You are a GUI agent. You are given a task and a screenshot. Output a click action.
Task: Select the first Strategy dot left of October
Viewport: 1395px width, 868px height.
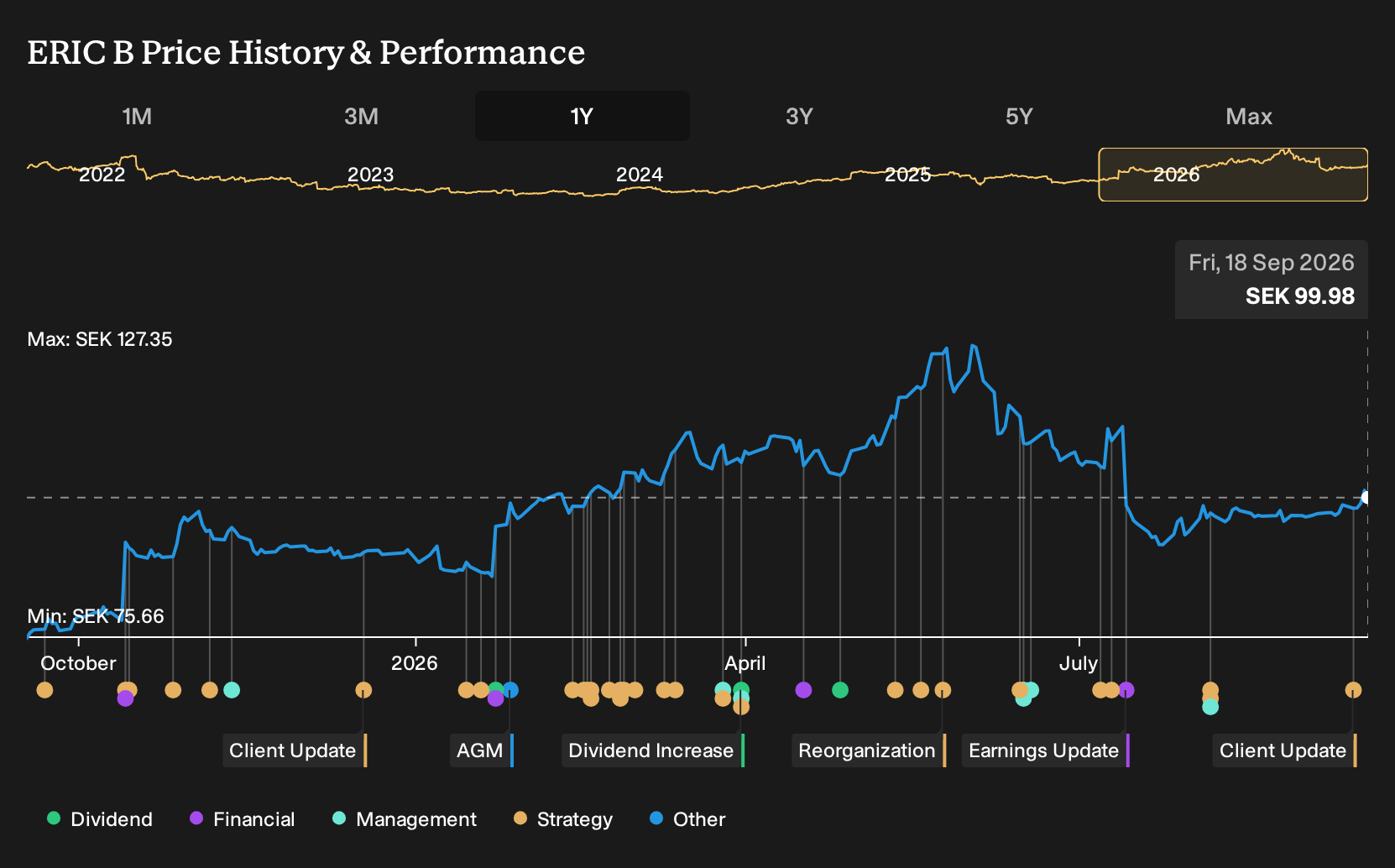click(44, 690)
